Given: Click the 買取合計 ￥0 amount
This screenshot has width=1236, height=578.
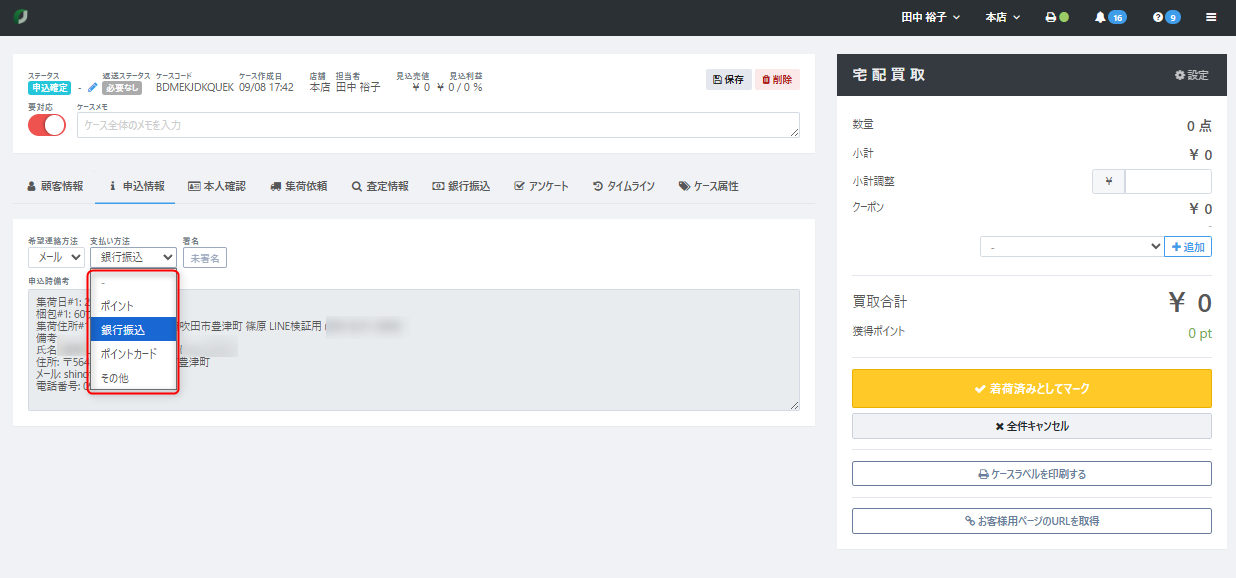Looking at the screenshot, I should coord(1190,303).
